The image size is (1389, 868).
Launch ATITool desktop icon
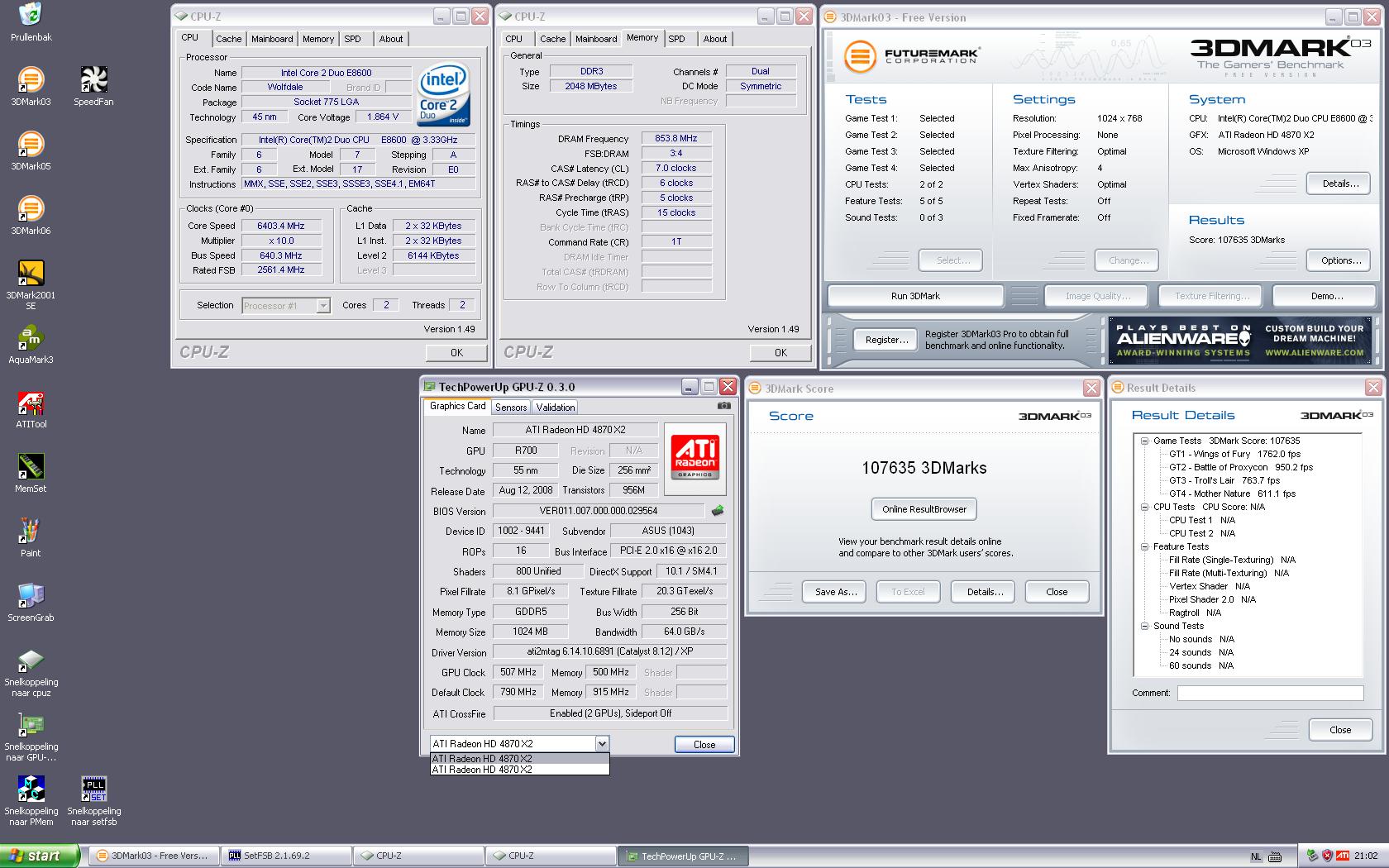click(31, 408)
